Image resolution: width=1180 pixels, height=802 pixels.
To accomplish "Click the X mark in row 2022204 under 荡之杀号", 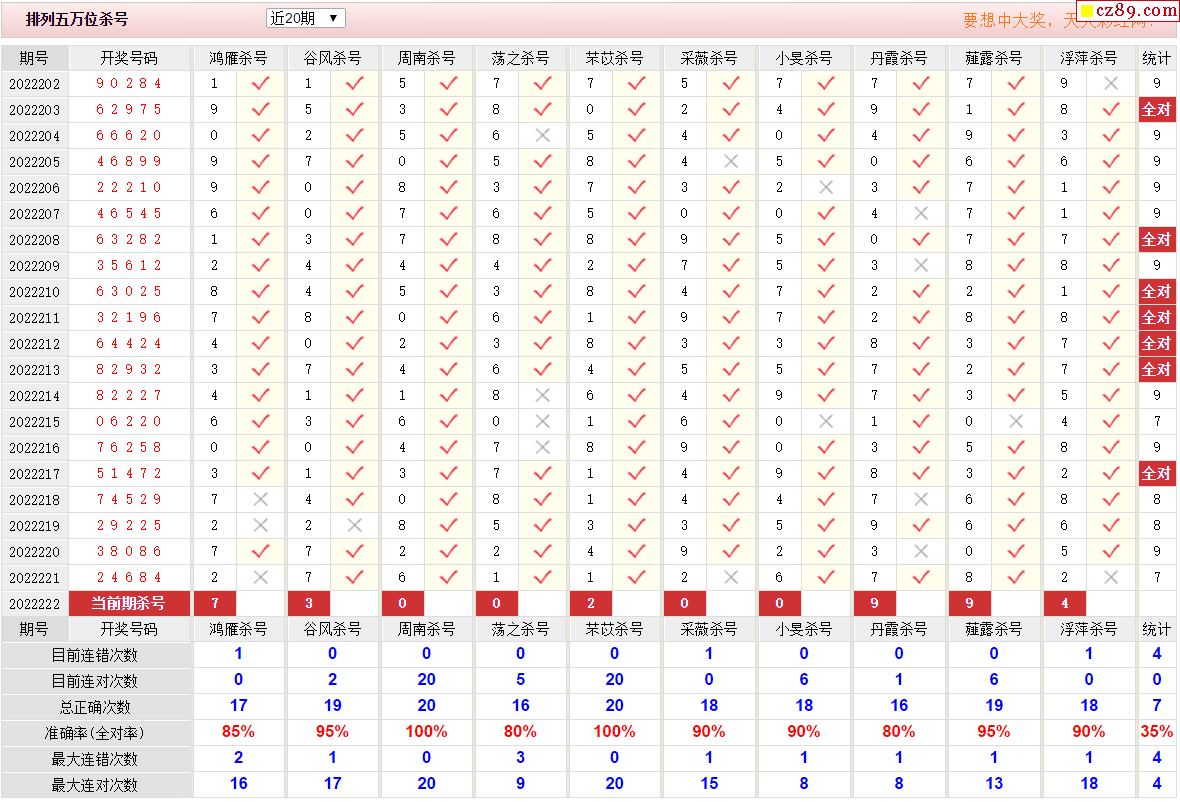I will [x=542, y=135].
